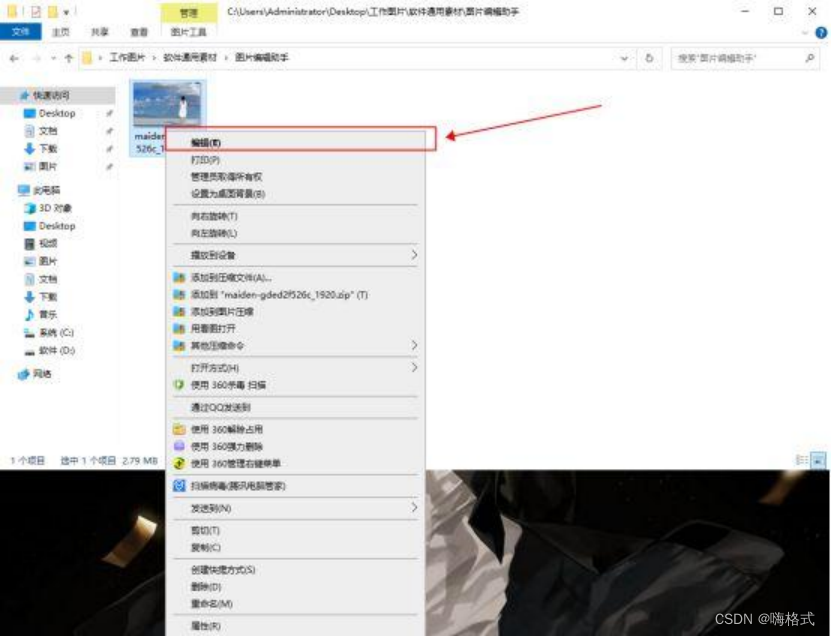Click icon beside 添加到 "maiden-gded2f526c_1920.zip"
The width and height of the screenshot is (831, 636).
coord(179,295)
